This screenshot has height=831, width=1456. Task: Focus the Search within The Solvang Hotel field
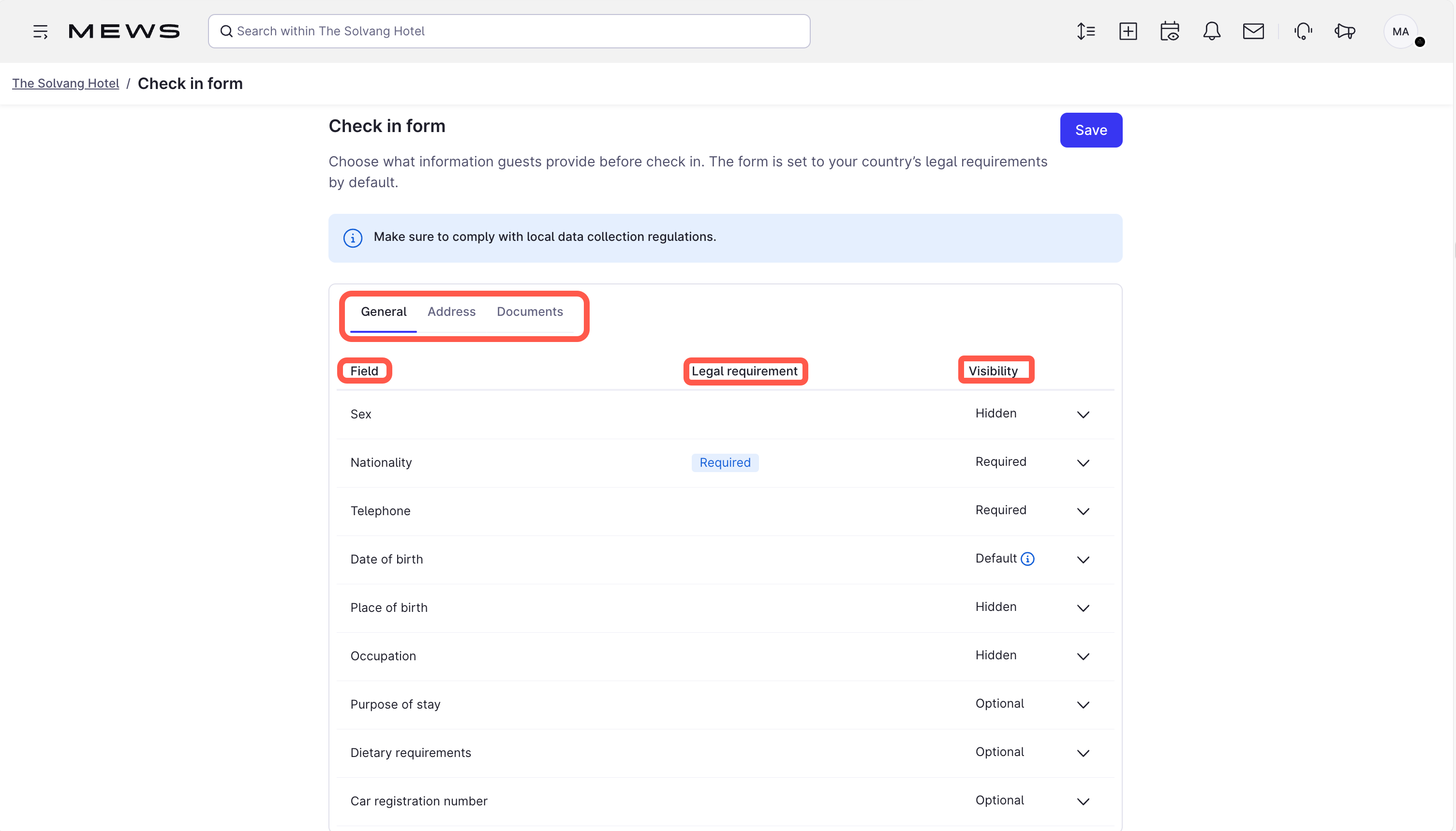pos(508,31)
